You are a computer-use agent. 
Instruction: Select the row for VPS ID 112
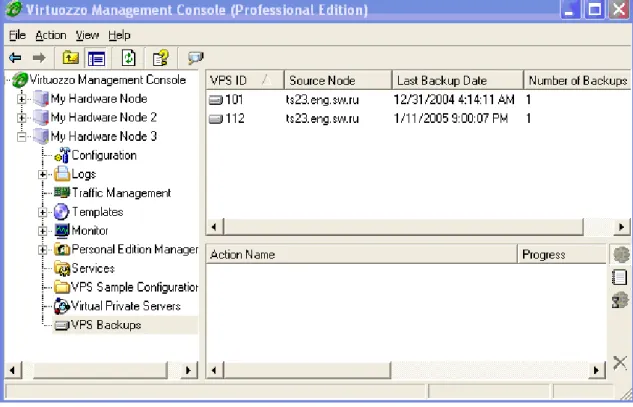coord(418,119)
